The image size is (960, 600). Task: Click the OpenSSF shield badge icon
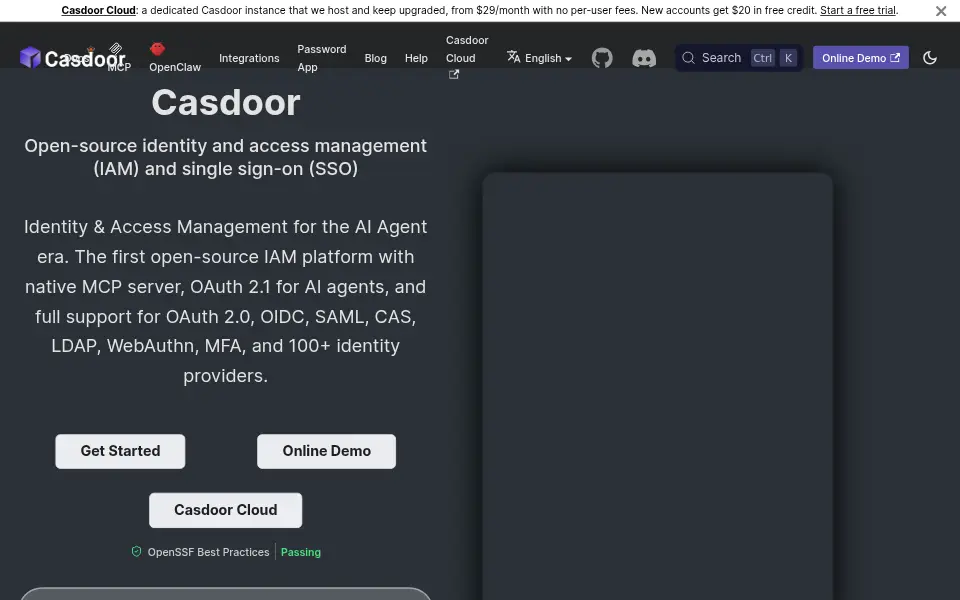click(x=137, y=552)
